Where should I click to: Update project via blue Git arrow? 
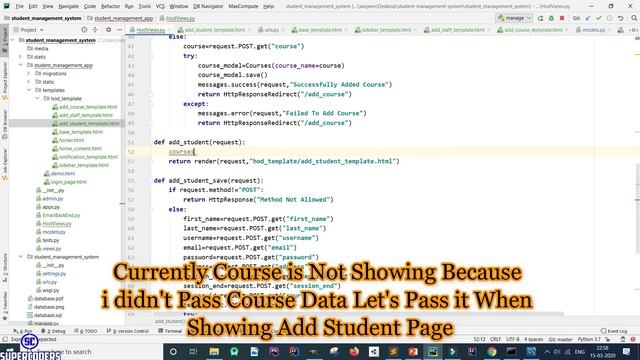click(x=588, y=18)
